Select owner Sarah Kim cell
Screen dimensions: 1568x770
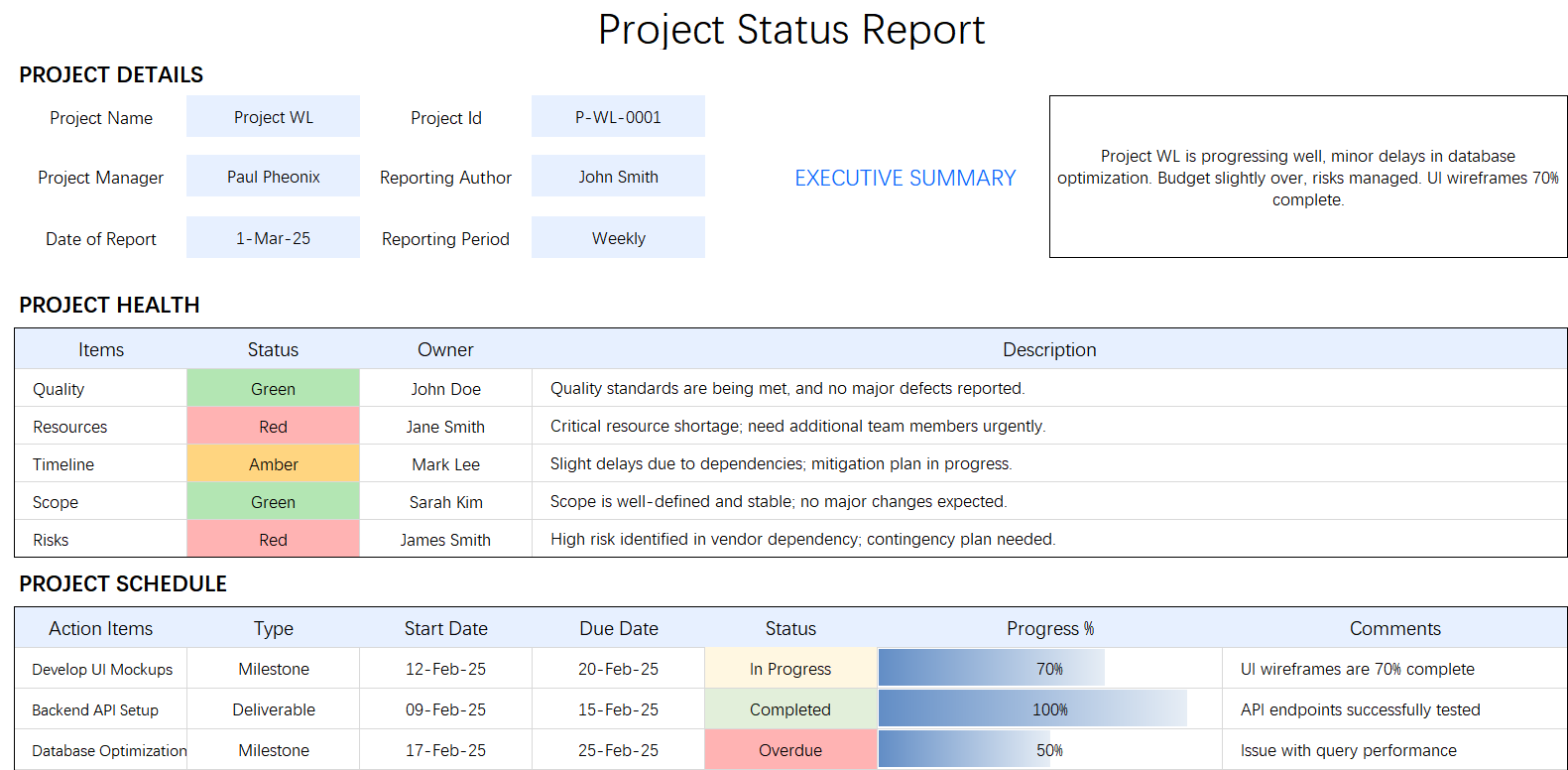tap(445, 501)
